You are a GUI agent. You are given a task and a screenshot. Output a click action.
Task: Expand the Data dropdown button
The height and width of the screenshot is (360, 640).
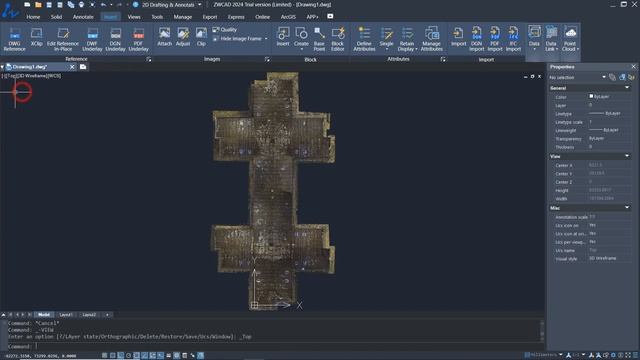point(534,49)
